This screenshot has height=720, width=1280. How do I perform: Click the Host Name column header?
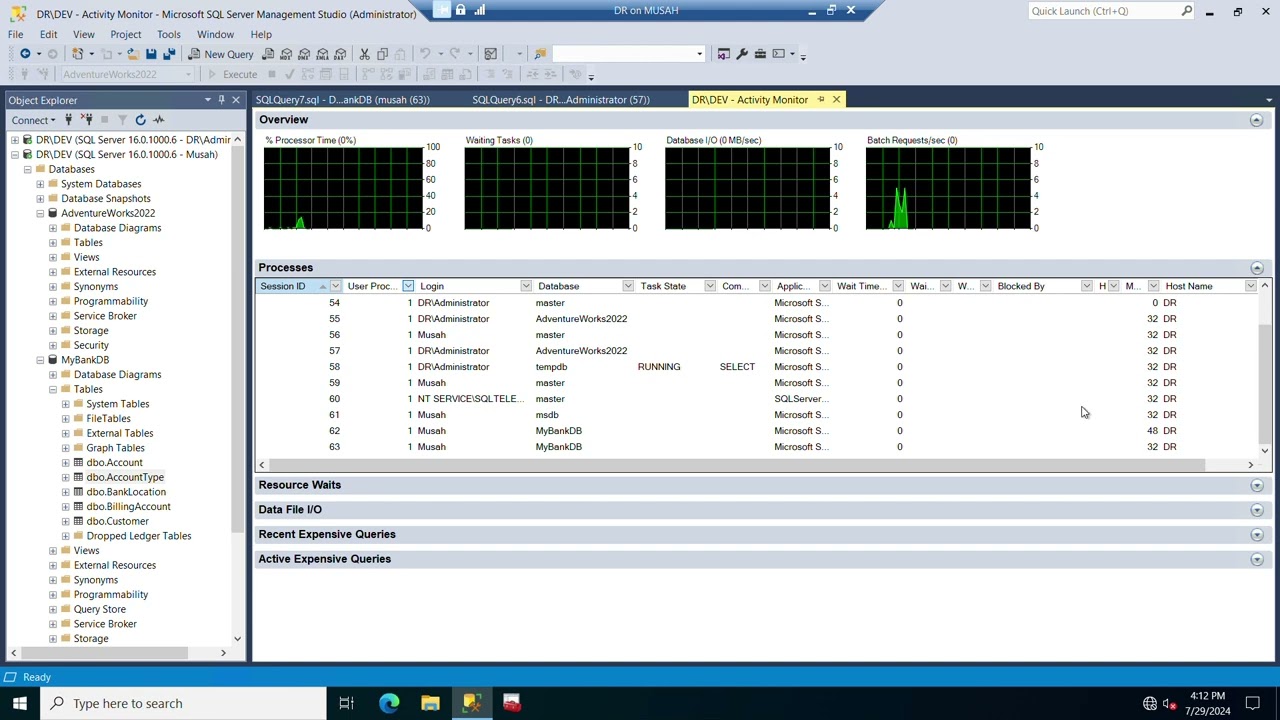point(1188,286)
